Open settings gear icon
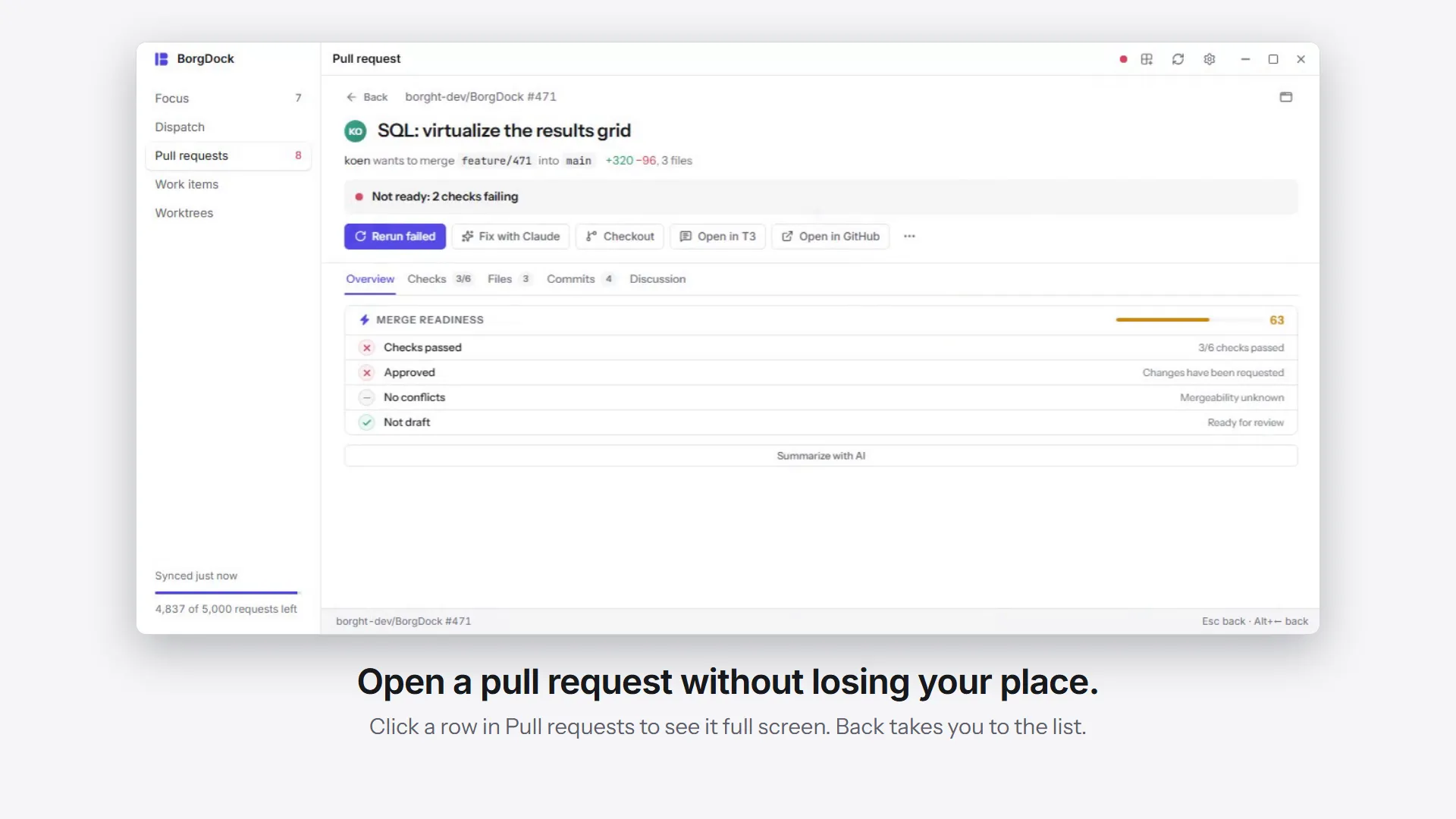This screenshot has width=1456, height=819. [1210, 59]
